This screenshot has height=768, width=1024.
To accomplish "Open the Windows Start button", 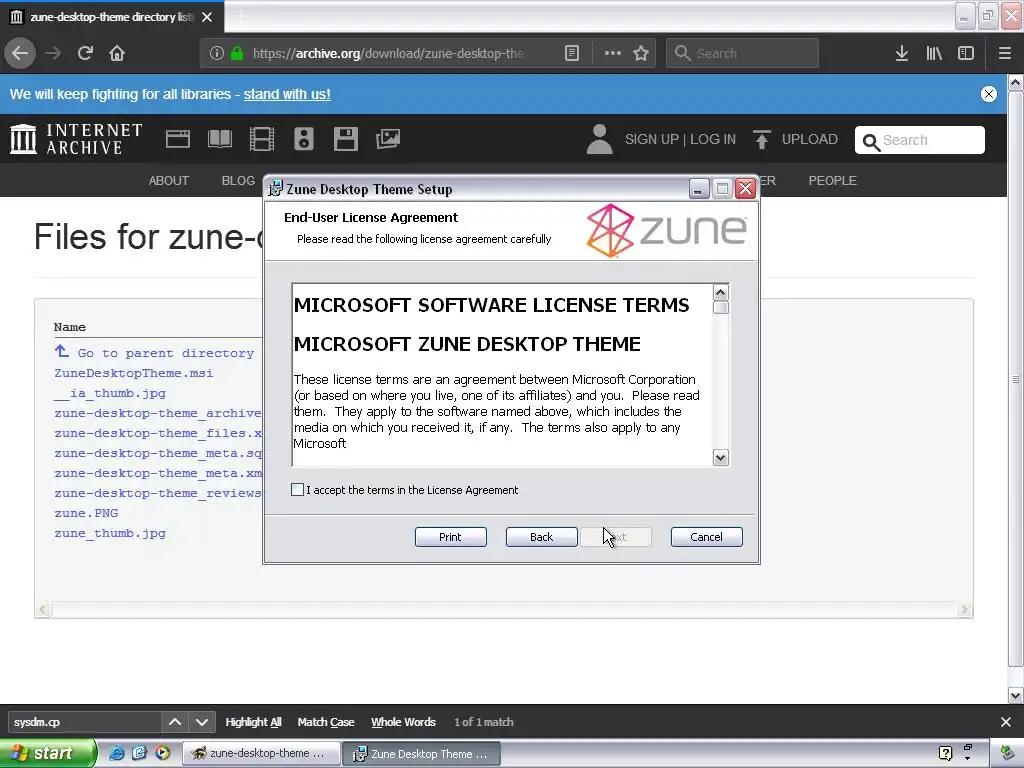I will [47, 754].
